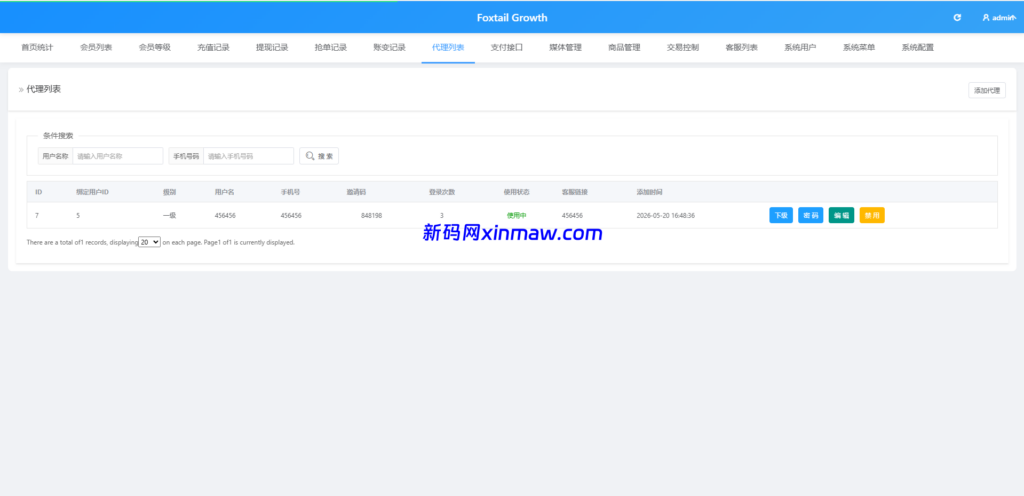The height and width of the screenshot is (496, 1024).
Task: Click the 使用状态 column header
Action: (517, 192)
